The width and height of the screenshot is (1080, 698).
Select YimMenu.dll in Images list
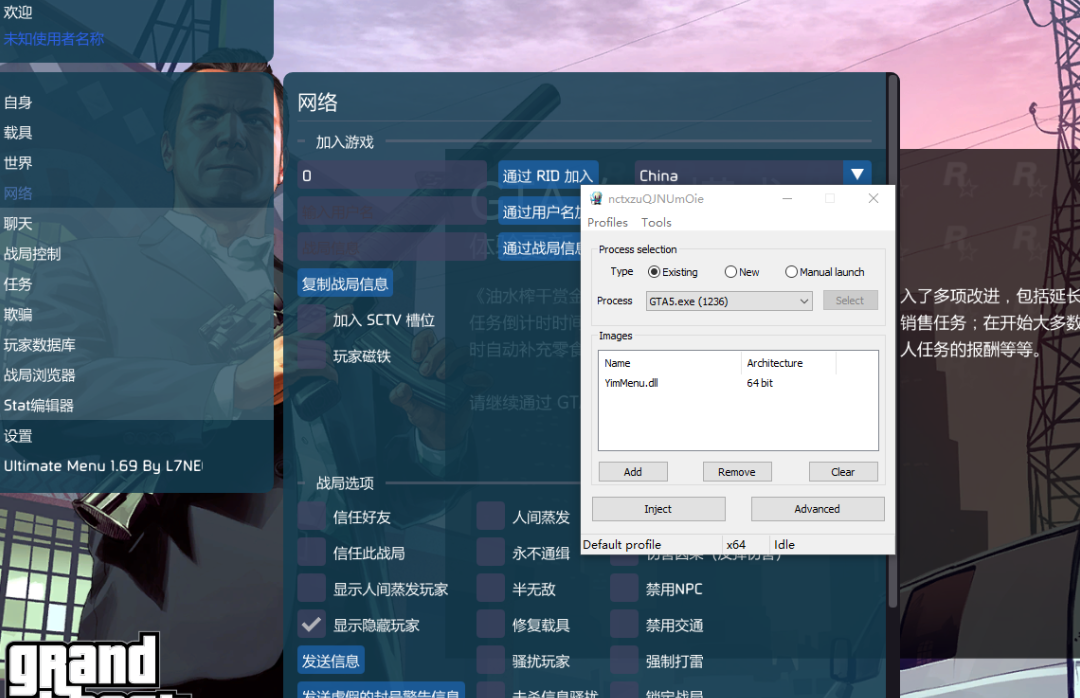coord(631,383)
